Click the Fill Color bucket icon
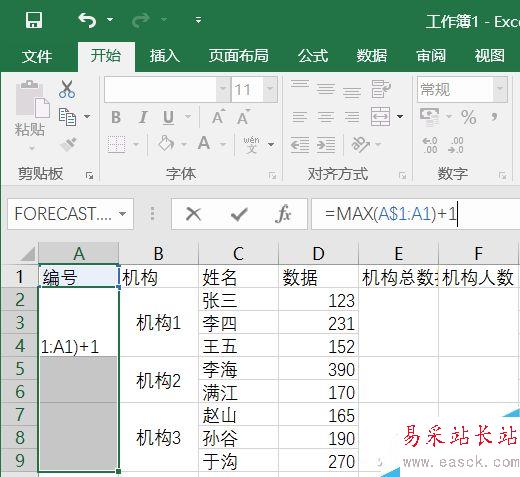This screenshot has height=477, width=520. point(166,144)
